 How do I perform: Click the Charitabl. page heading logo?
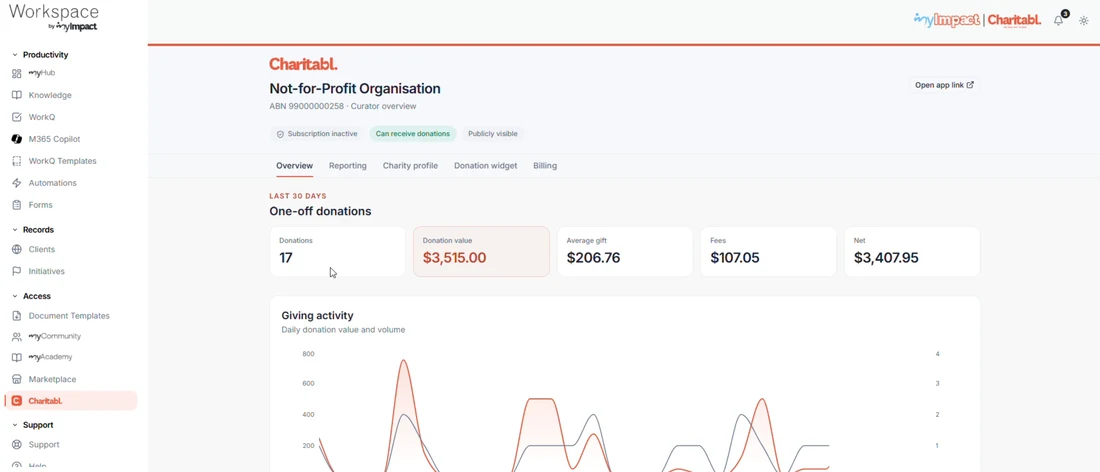click(x=303, y=64)
